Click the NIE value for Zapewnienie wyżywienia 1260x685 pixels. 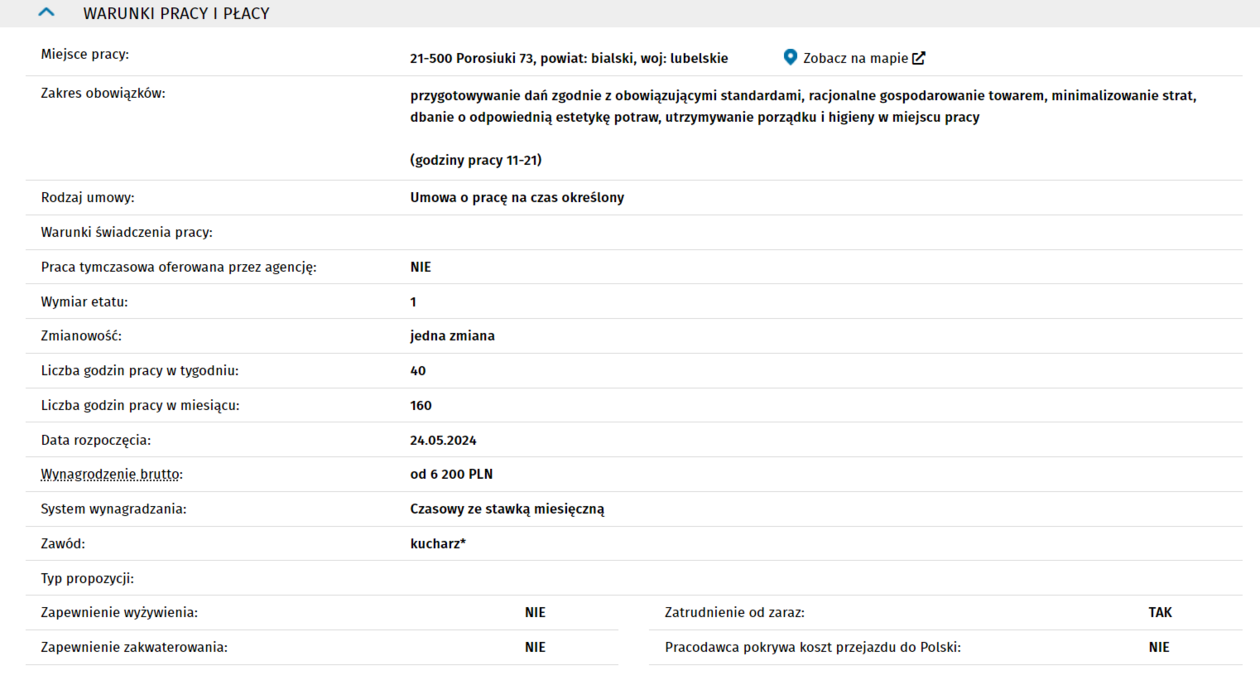(x=535, y=612)
